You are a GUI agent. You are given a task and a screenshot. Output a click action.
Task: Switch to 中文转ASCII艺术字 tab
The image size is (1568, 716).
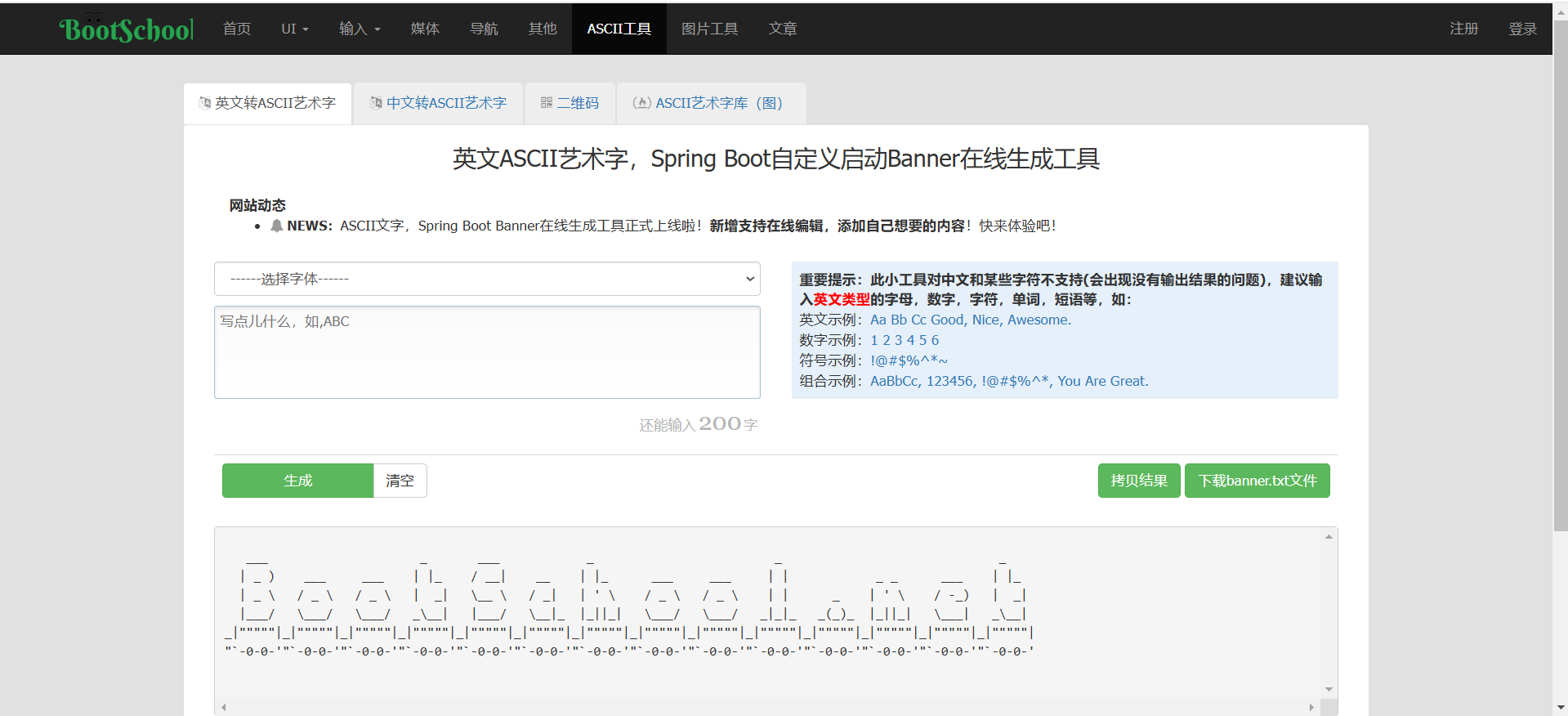(439, 103)
